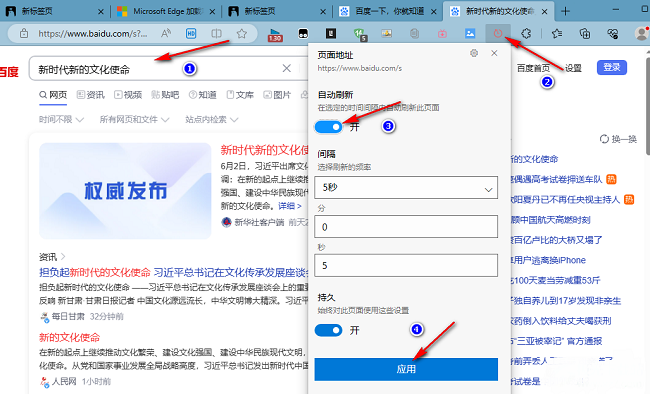Click the extension icon with 1.30 badge
The width and height of the screenshot is (650, 394).
[x=275, y=34]
